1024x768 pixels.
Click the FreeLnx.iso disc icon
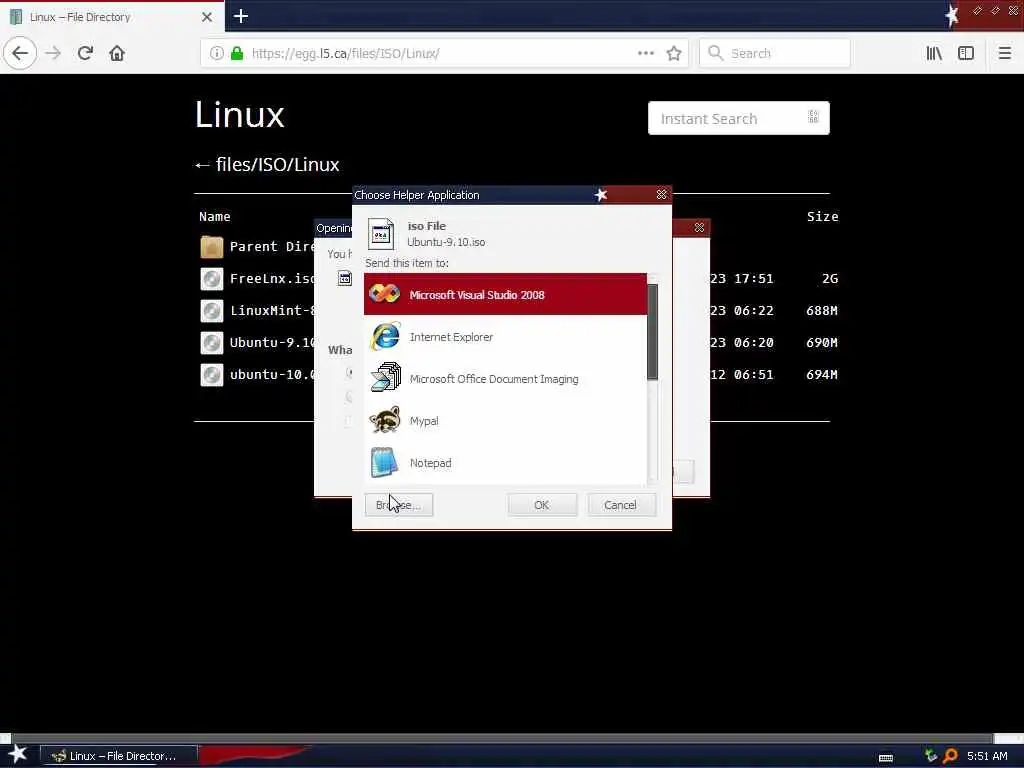[212, 279]
